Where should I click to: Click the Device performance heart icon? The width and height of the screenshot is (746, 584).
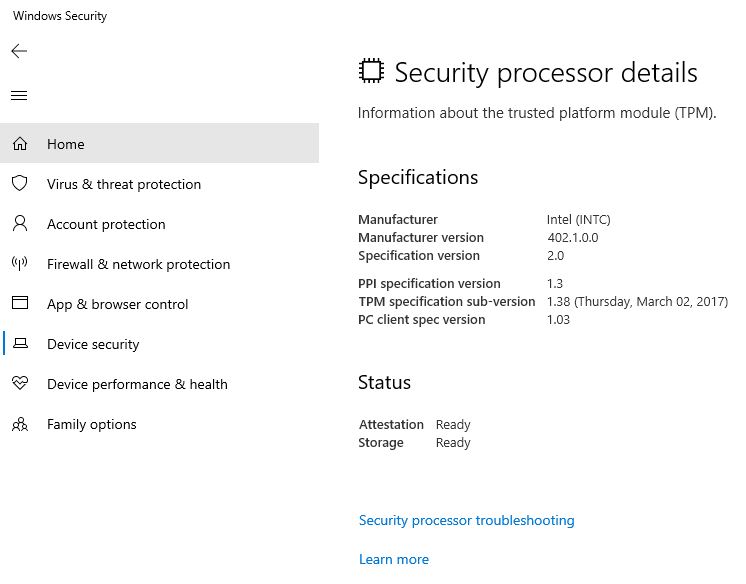coord(19,384)
